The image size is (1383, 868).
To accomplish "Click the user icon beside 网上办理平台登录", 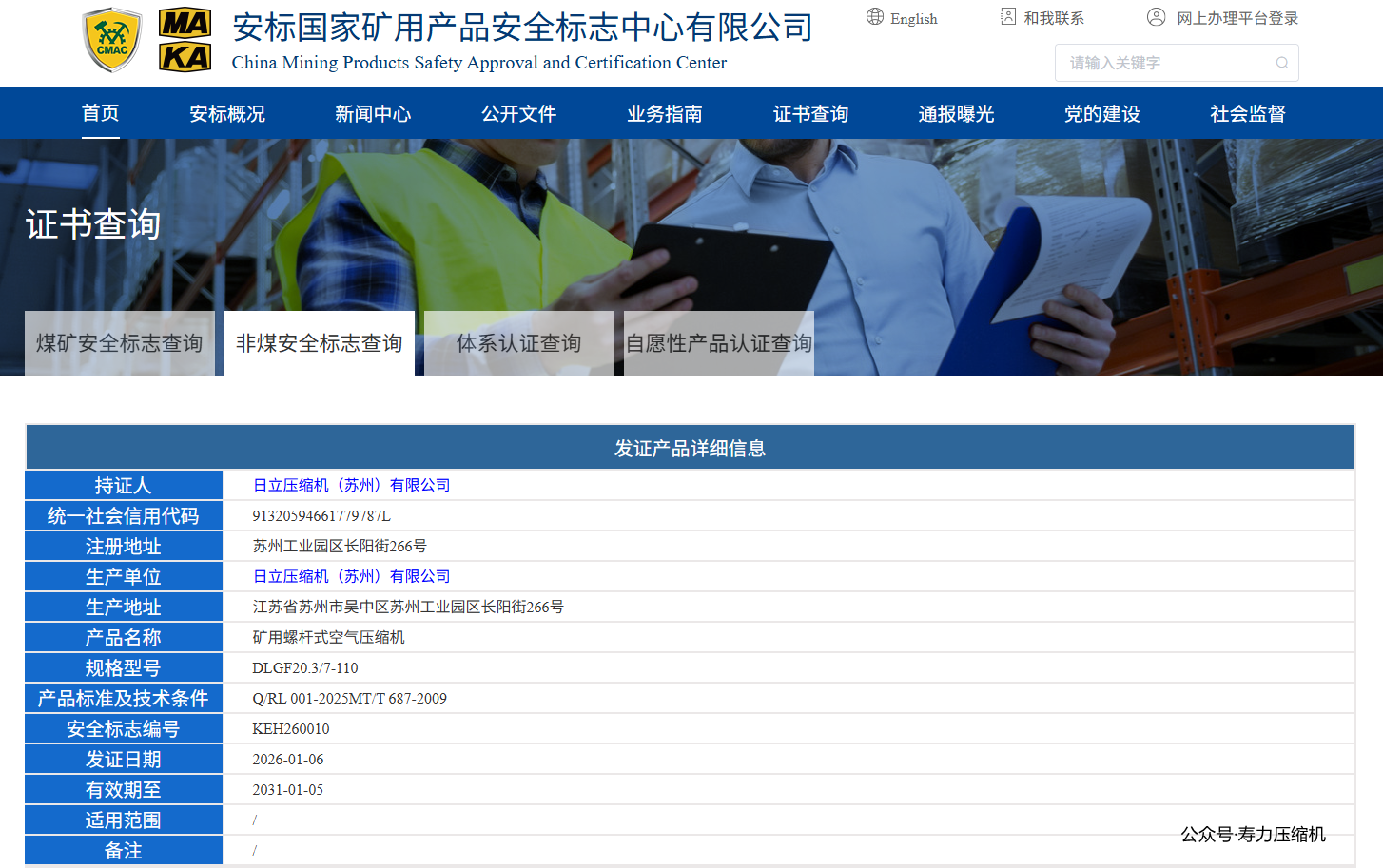I will pyautogui.click(x=1156, y=17).
